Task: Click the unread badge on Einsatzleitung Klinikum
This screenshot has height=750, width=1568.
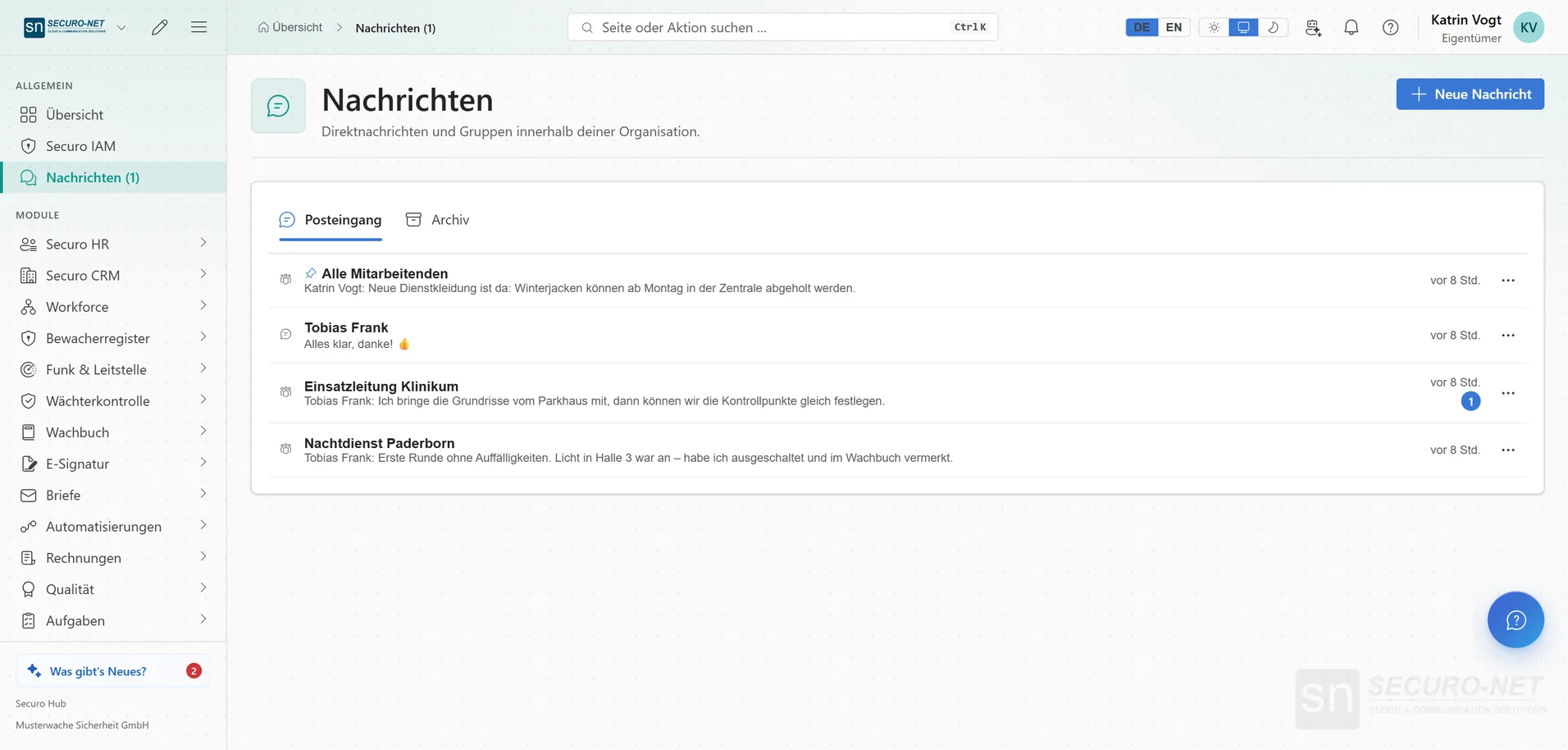Action: tap(1470, 401)
